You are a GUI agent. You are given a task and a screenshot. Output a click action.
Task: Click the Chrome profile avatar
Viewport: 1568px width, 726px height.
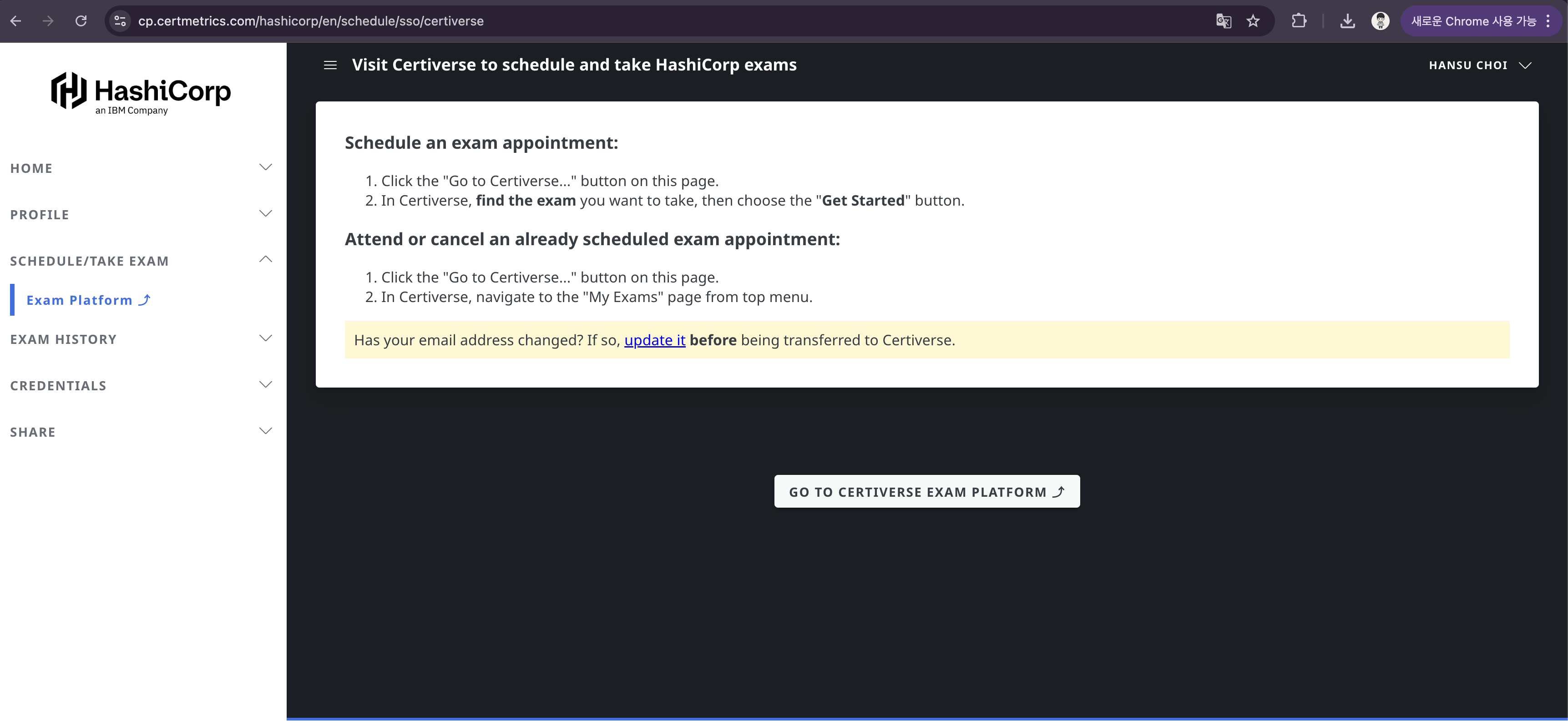coord(1380,21)
